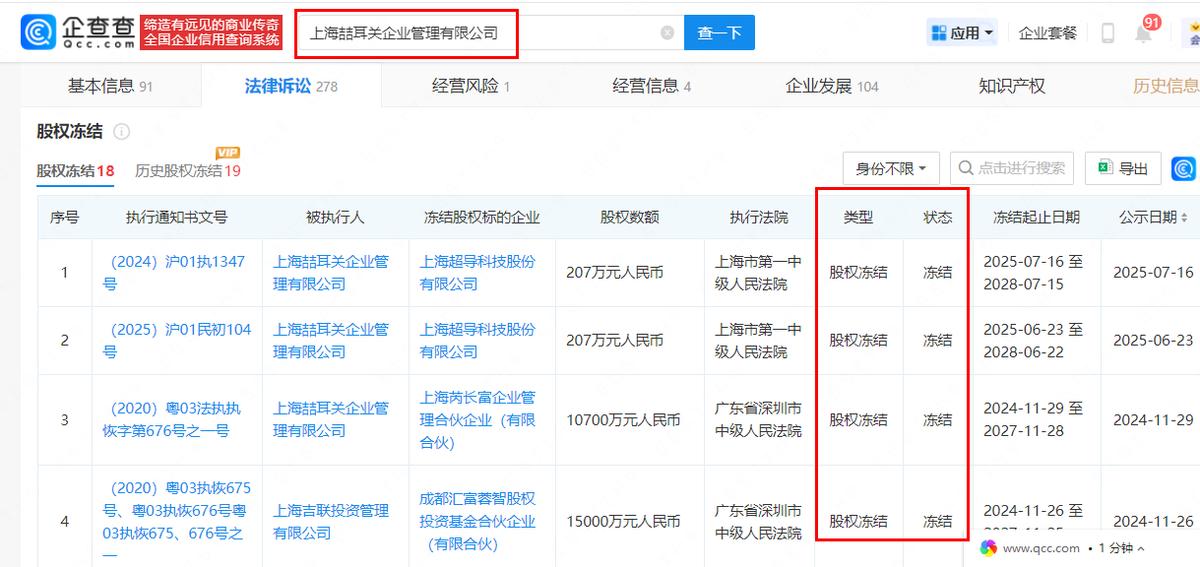The image size is (1200, 567).
Task: Click the blue Qcc round icon beside 导出
Action: [x=1184, y=169]
